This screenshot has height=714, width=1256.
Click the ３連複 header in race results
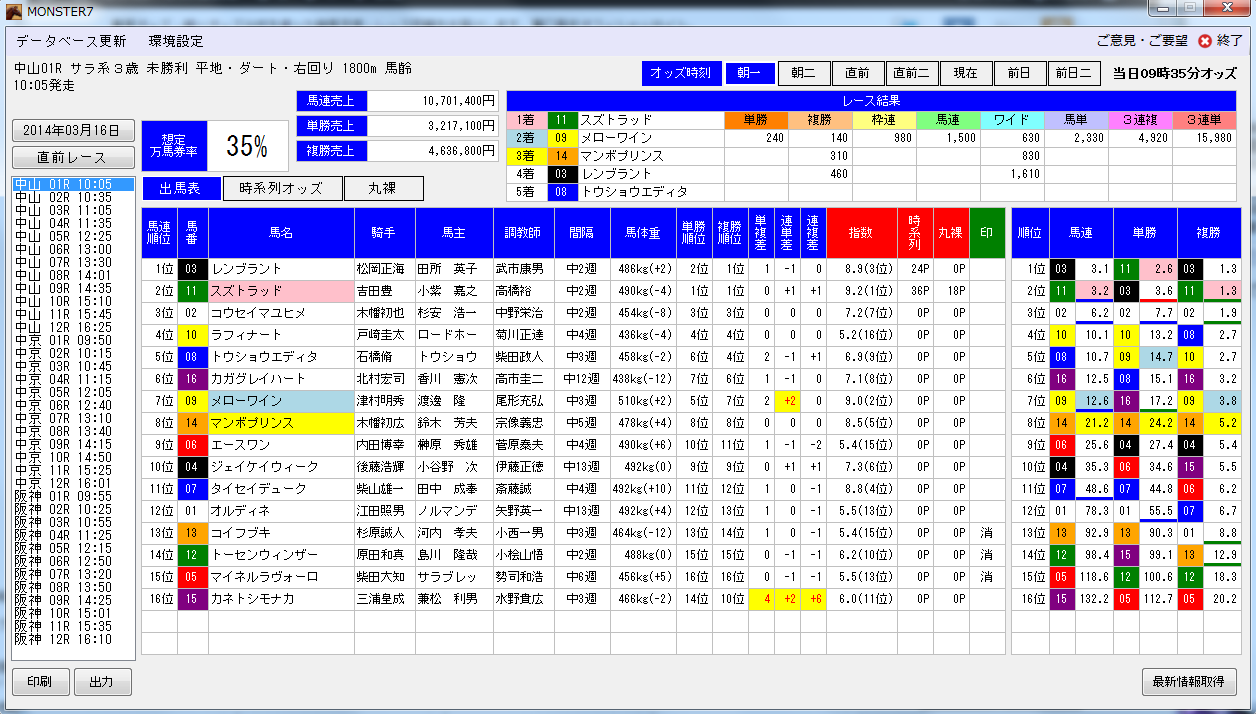(x=1140, y=120)
